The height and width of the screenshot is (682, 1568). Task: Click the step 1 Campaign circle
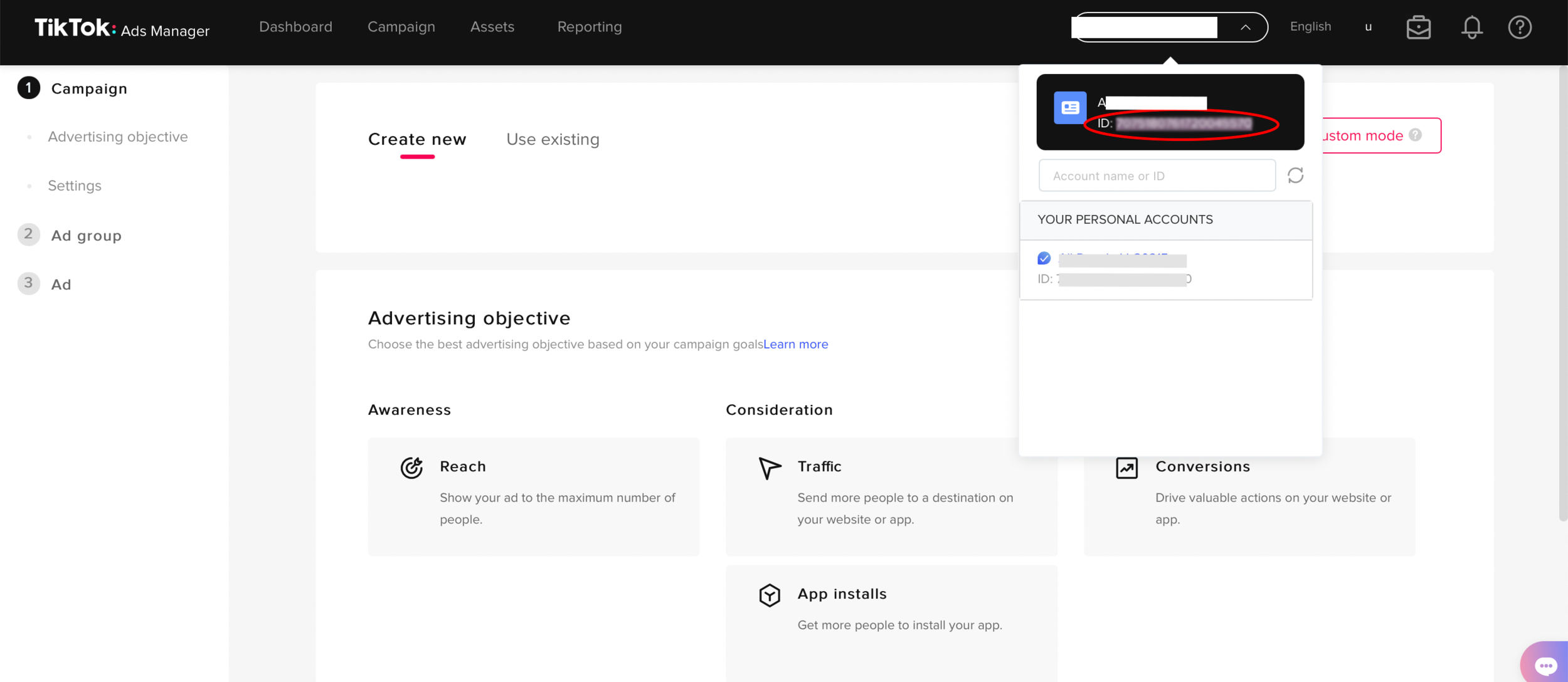tap(29, 88)
